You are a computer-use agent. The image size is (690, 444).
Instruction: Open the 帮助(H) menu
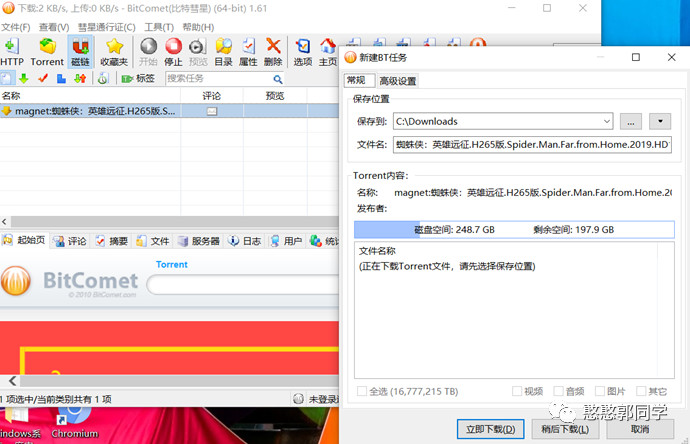tap(198, 27)
